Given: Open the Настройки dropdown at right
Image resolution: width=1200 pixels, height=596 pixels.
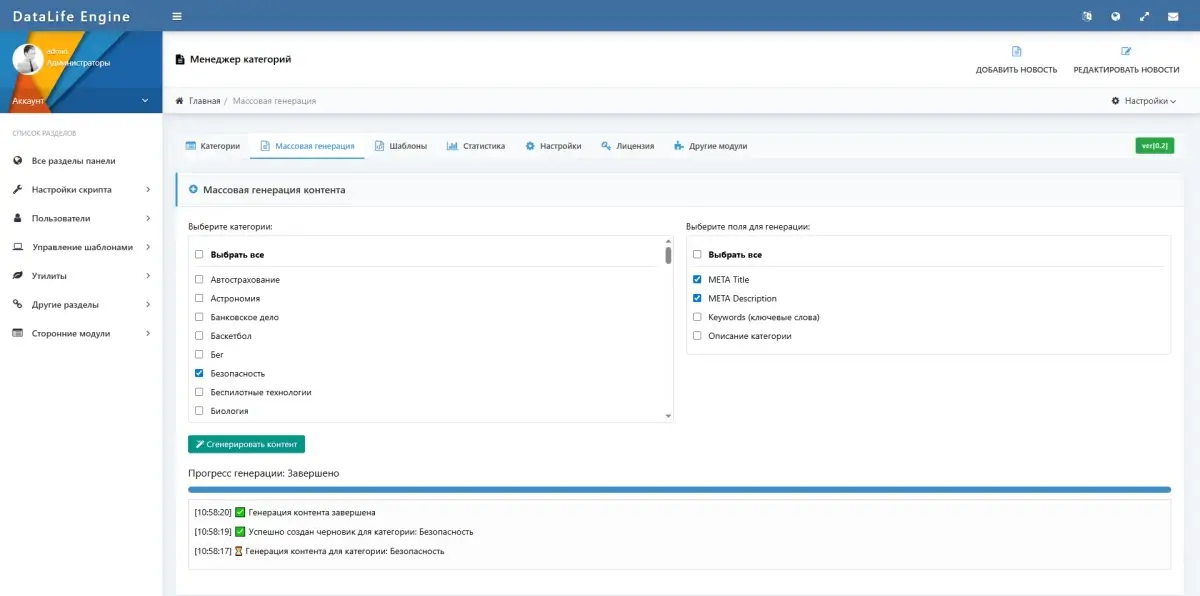Looking at the screenshot, I should pos(1144,101).
